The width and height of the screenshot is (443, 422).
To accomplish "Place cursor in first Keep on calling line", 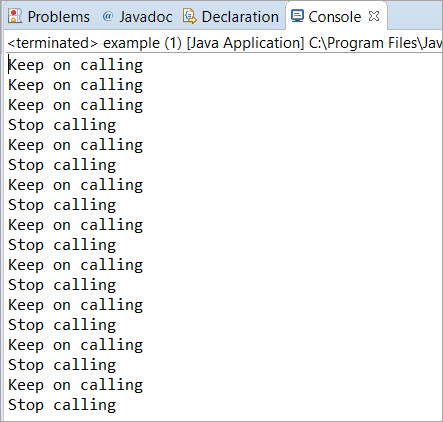I will click(x=76, y=65).
